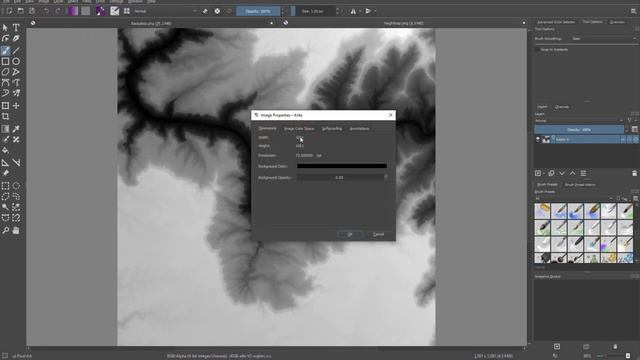Viewport: 640px width, 360px height.
Task: Select the Shape Select arrow tool
Action: point(5,28)
